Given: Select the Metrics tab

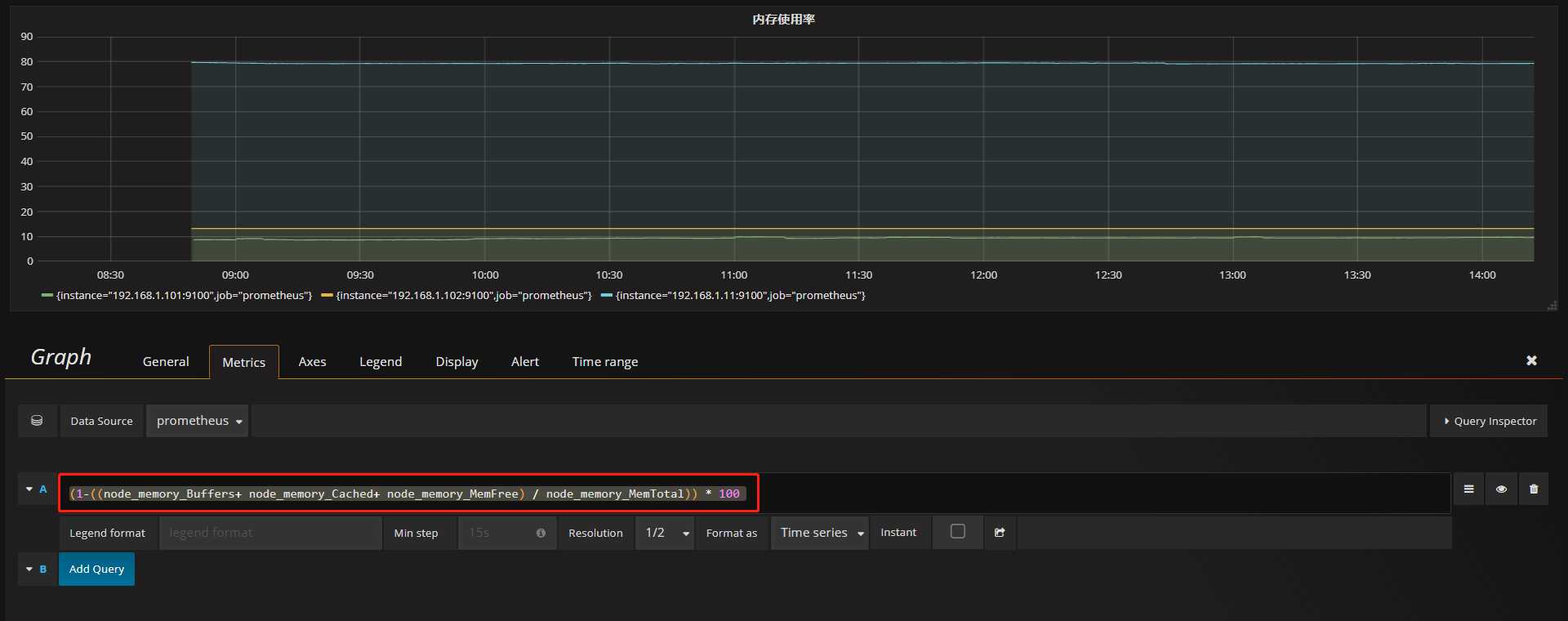Looking at the screenshot, I should click(x=244, y=362).
